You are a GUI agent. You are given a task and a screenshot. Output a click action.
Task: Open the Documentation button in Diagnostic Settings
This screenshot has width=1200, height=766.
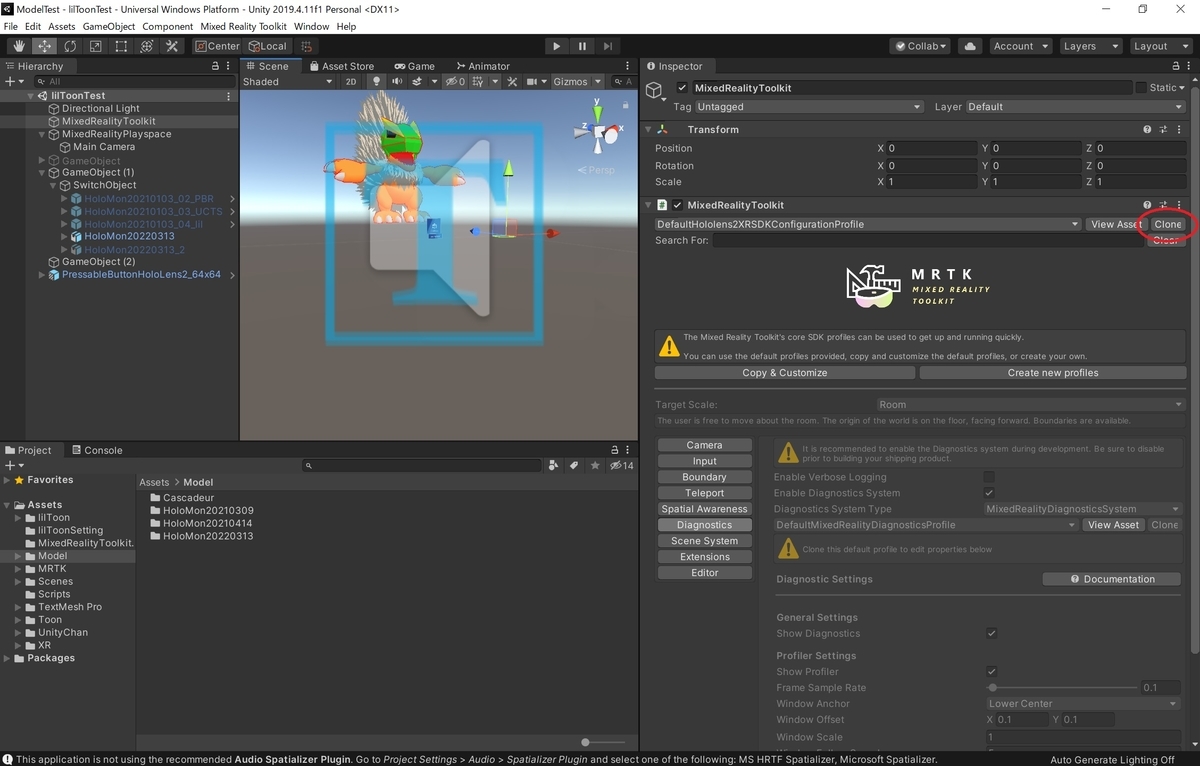(x=1112, y=579)
